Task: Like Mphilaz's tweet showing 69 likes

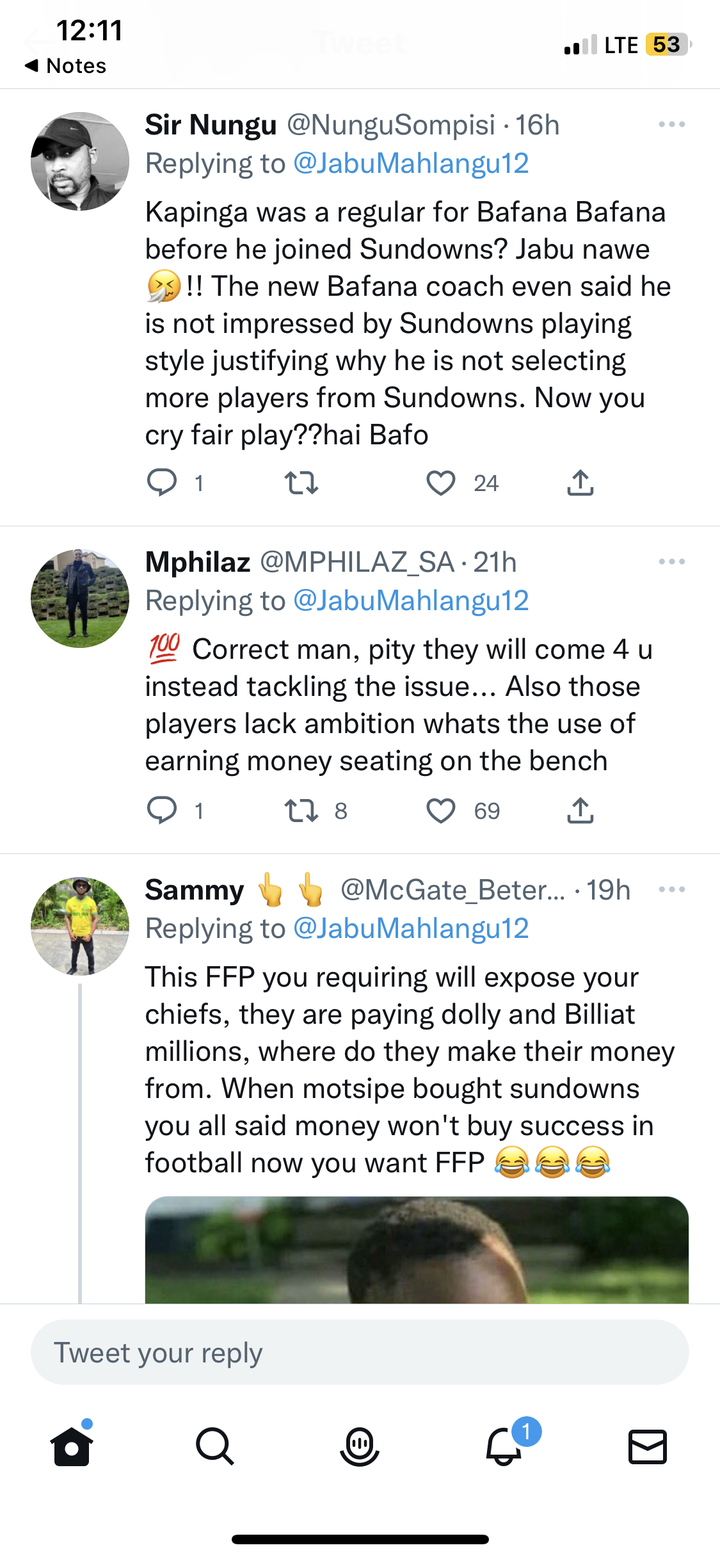Action: [x=441, y=810]
